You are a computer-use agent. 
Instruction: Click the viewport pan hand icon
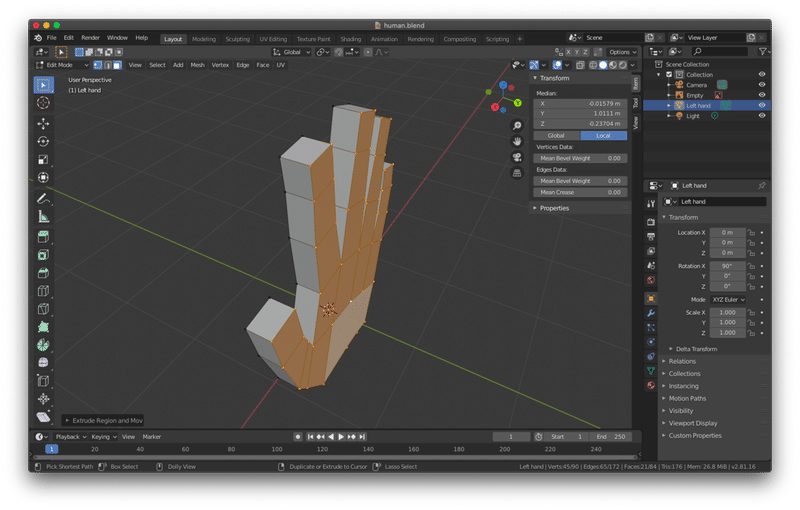(517, 141)
